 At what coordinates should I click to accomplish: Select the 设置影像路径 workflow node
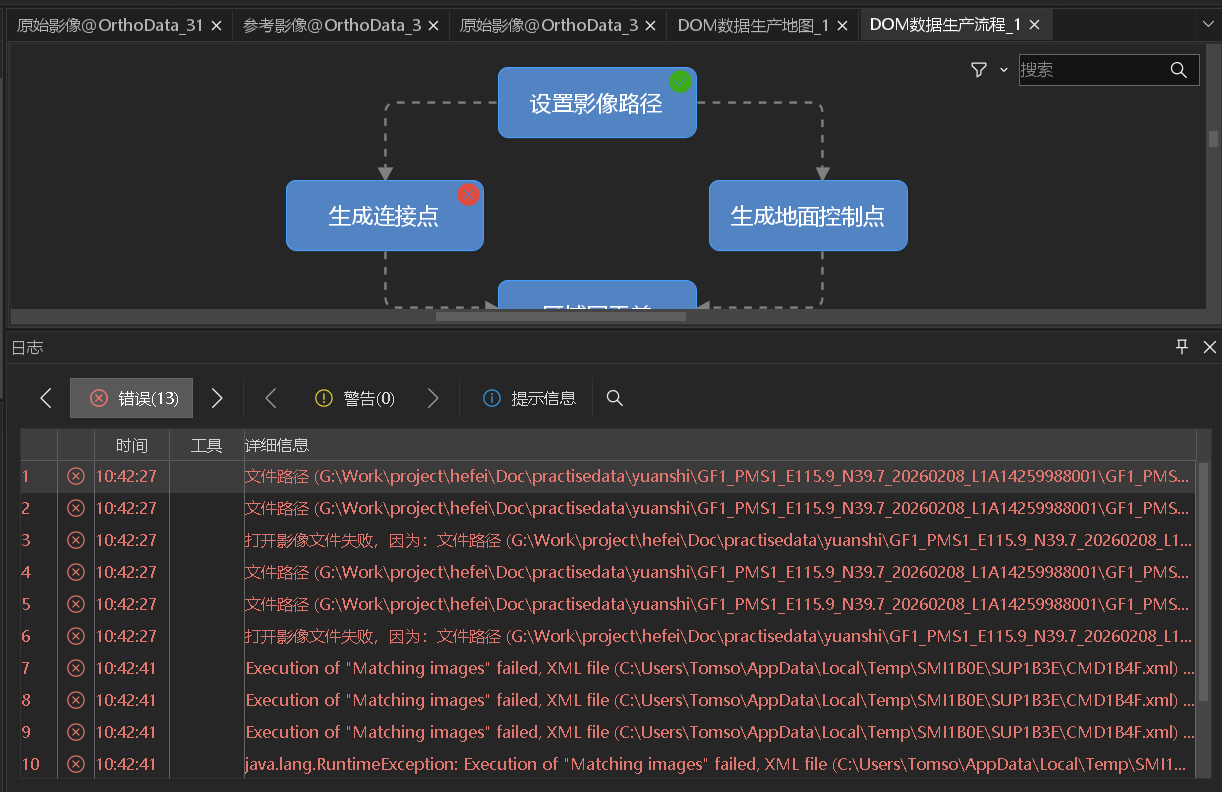click(x=596, y=103)
